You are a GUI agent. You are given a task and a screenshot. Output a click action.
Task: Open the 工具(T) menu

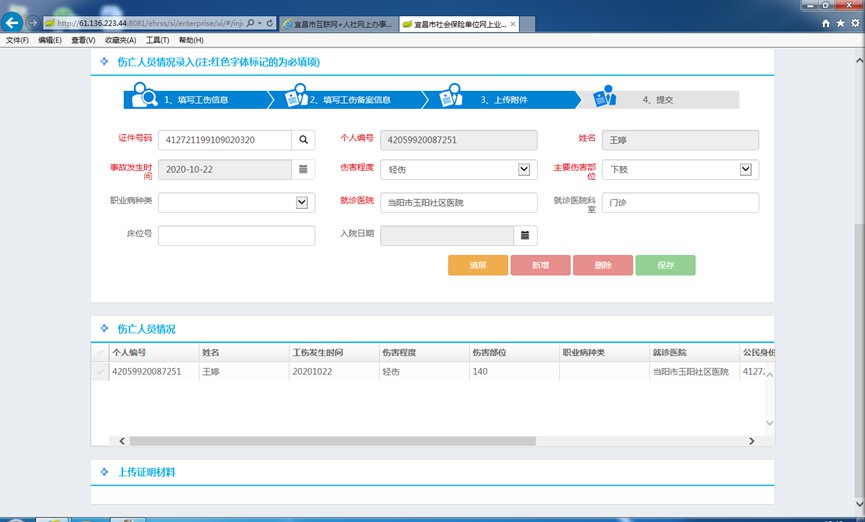coord(157,40)
